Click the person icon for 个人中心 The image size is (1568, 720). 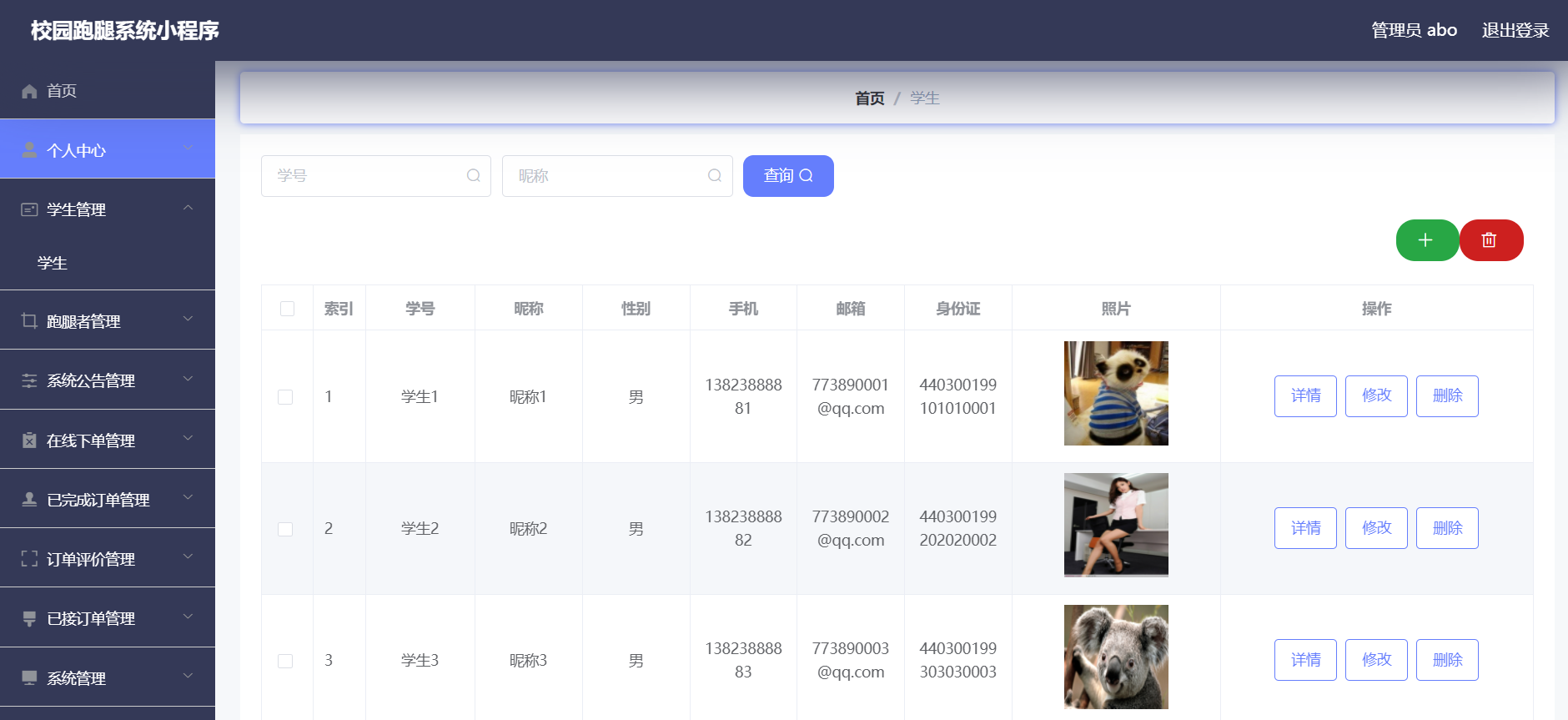point(29,150)
